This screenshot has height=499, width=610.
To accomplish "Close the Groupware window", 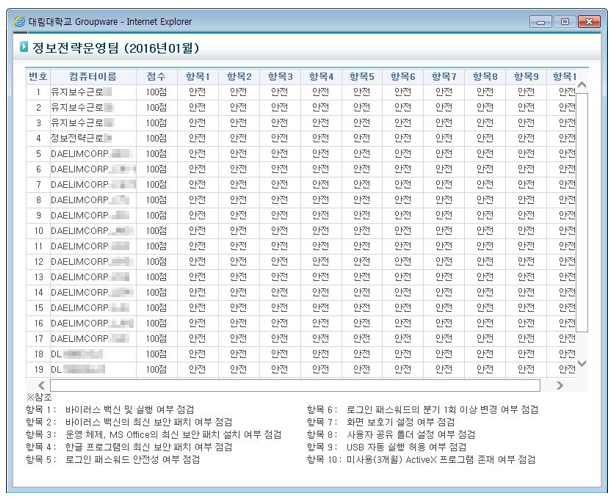I will click(589, 22).
